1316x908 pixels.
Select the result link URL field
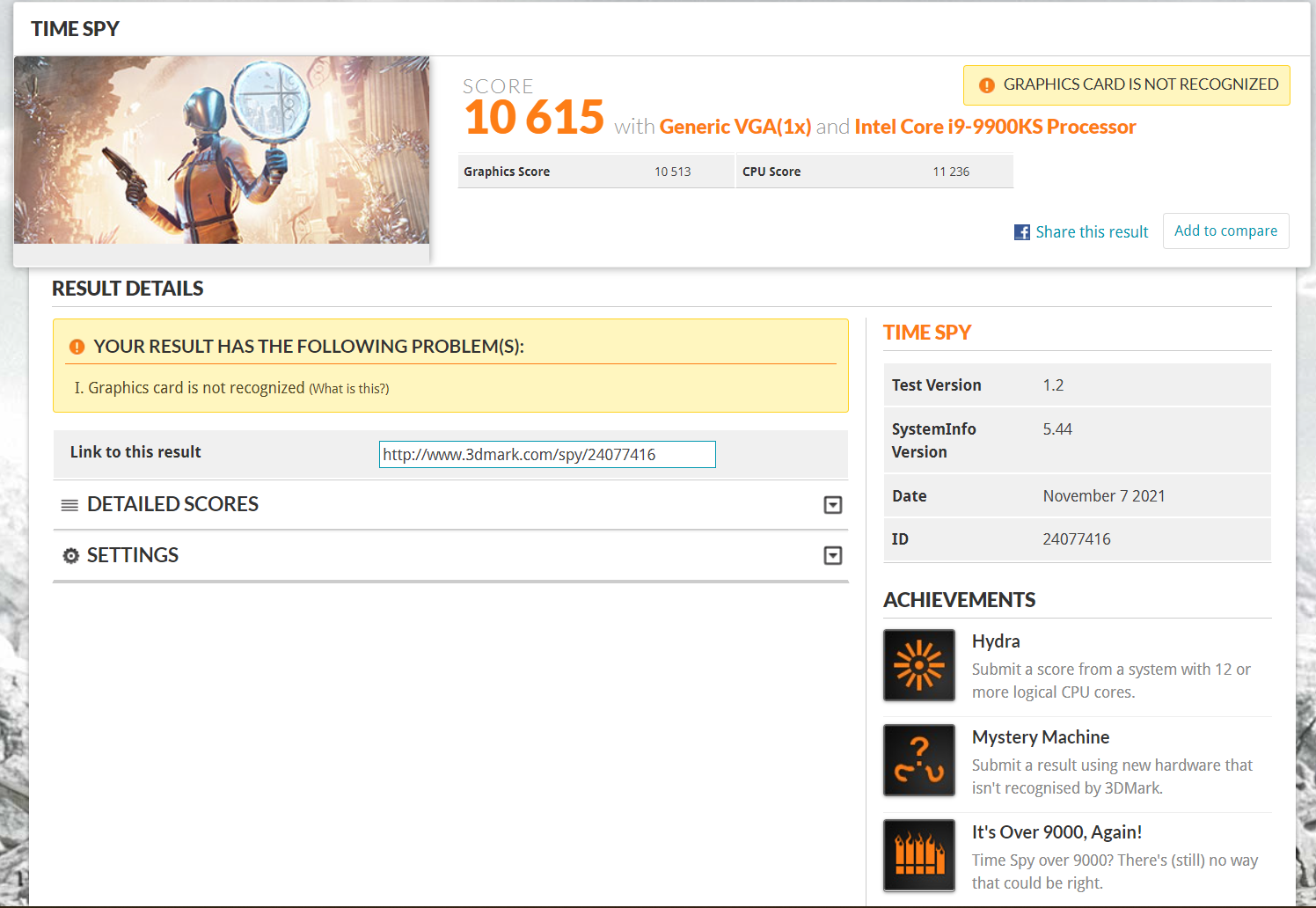coord(547,455)
